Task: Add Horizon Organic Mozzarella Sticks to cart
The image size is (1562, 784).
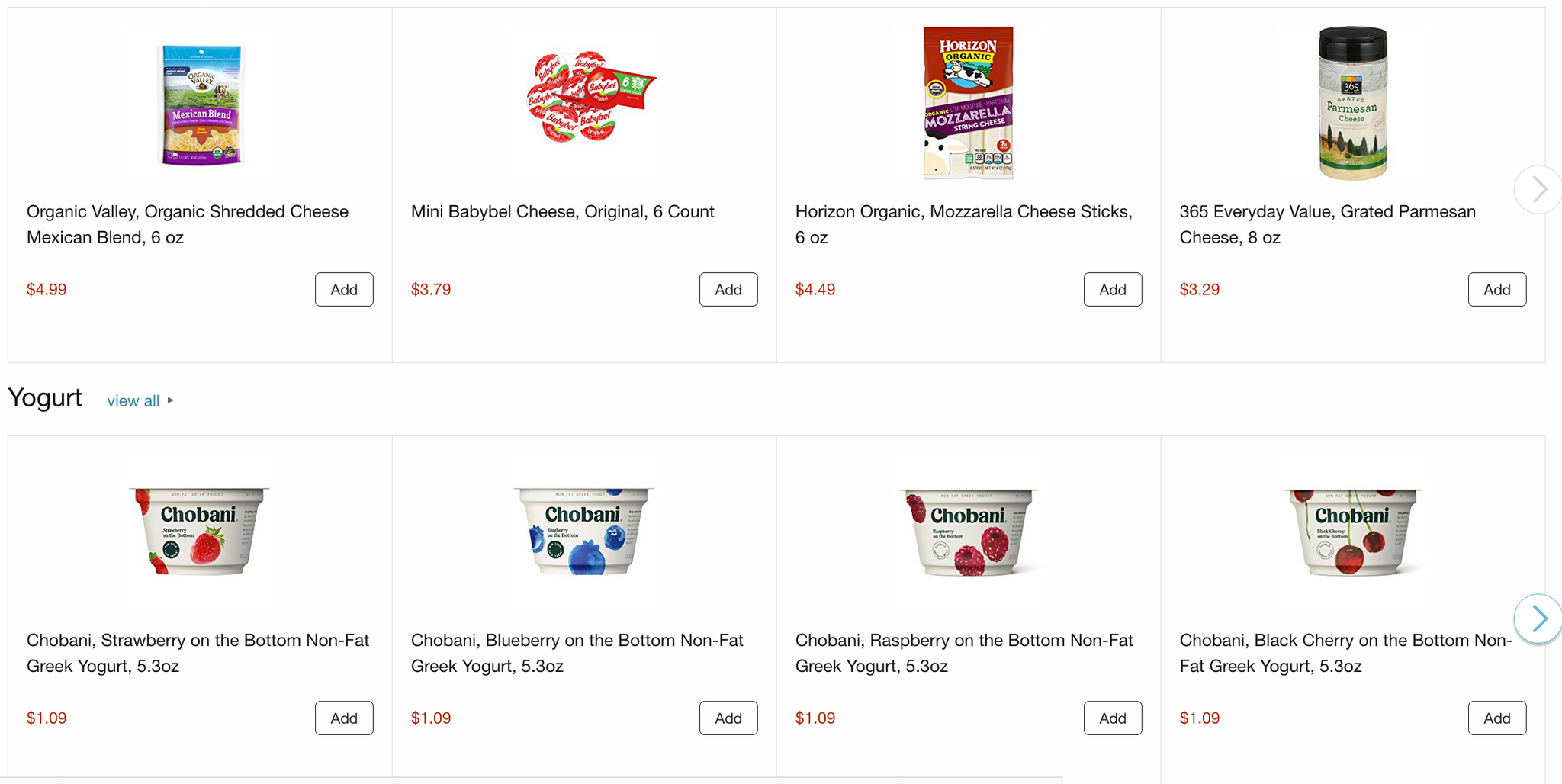Action: [1112, 289]
